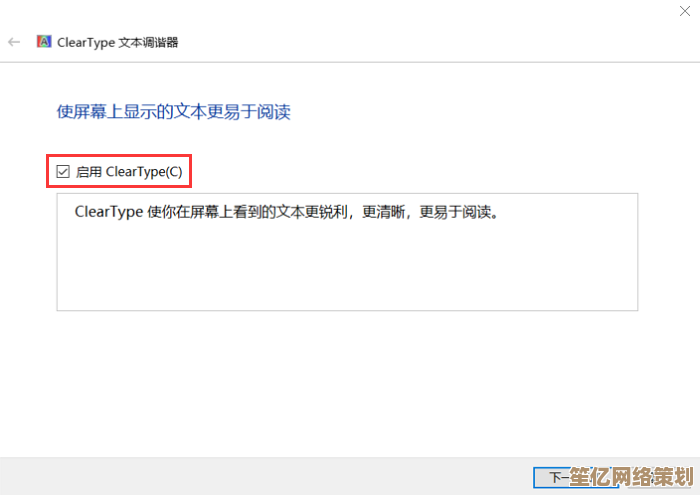Click the 下一步 next button

coord(576,478)
